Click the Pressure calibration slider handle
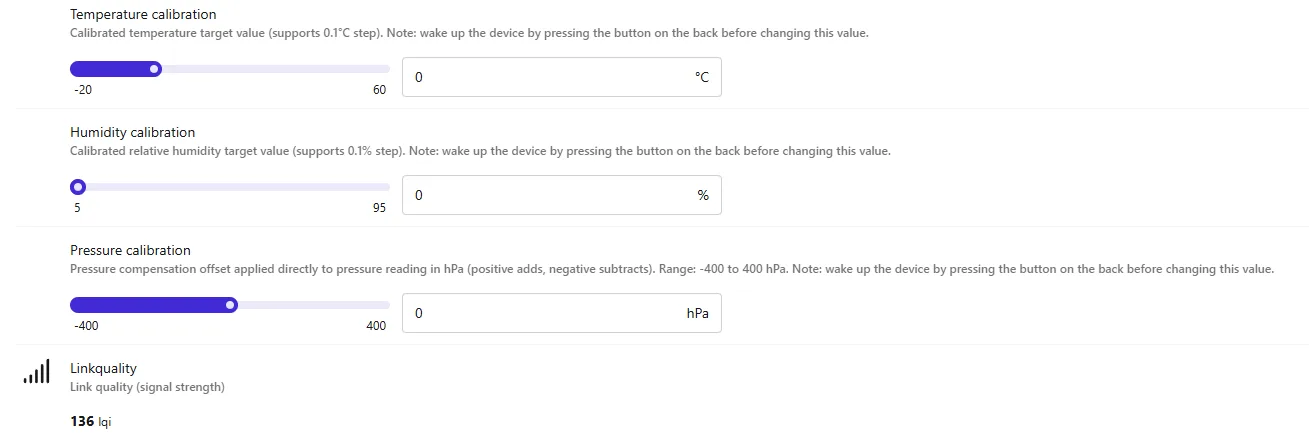1309x437 pixels. tap(231, 305)
